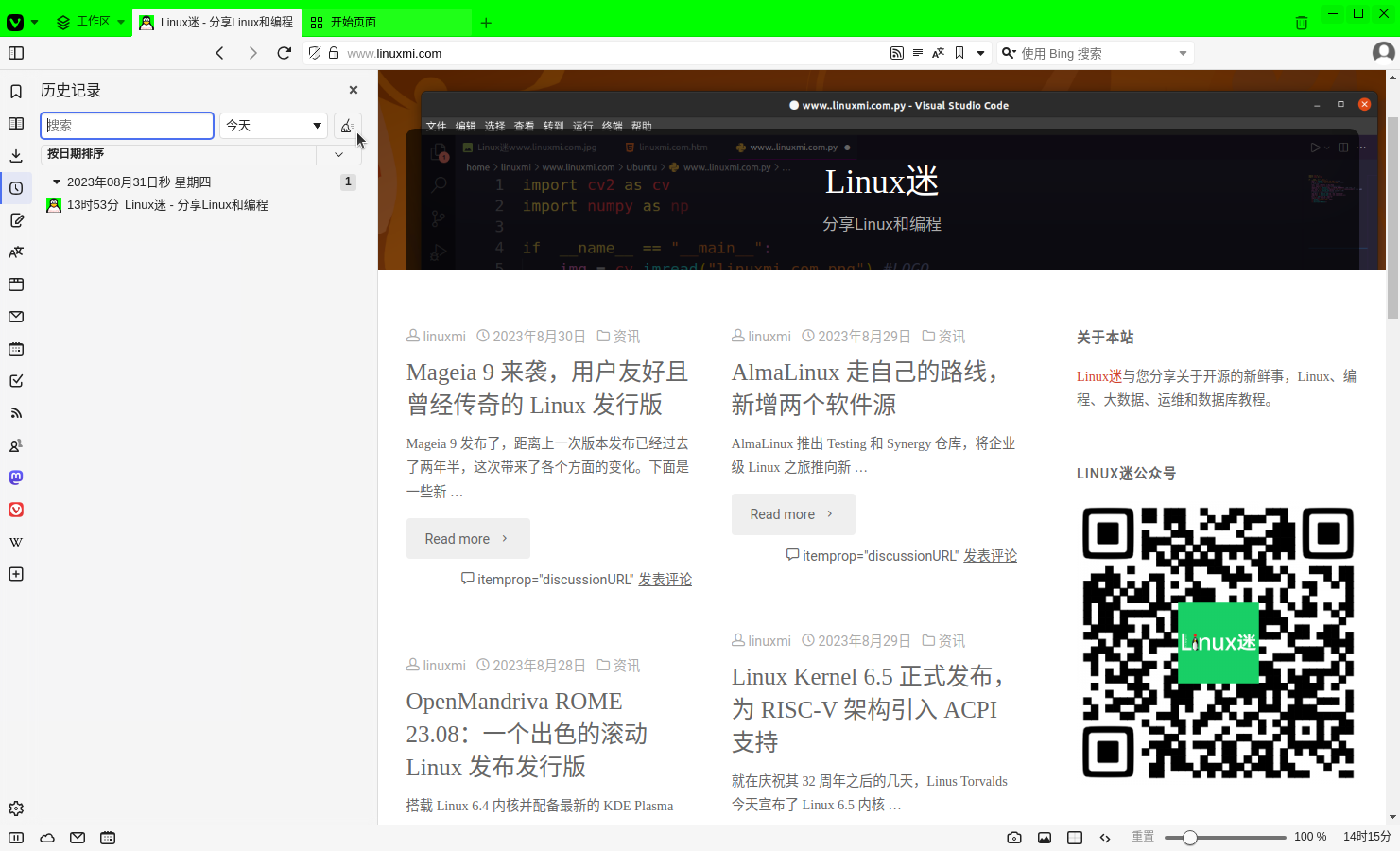
Task: Open OpenMandriva ROME article title
Action: (527, 734)
